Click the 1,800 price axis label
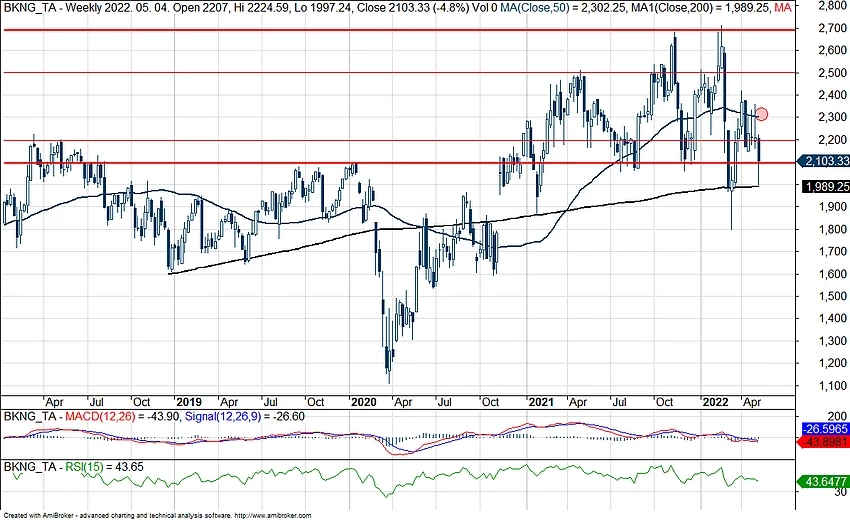The height and width of the screenshot is (520, 850). [x=832, y=229]
